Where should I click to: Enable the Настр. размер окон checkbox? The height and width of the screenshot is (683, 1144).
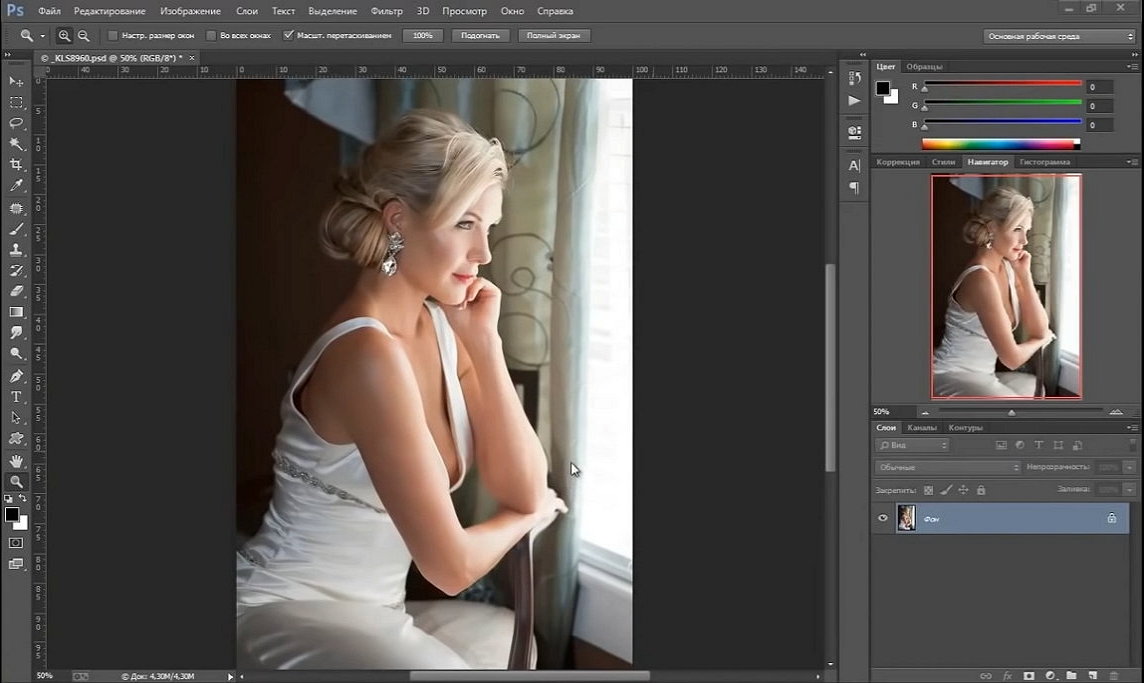[113, 35]
